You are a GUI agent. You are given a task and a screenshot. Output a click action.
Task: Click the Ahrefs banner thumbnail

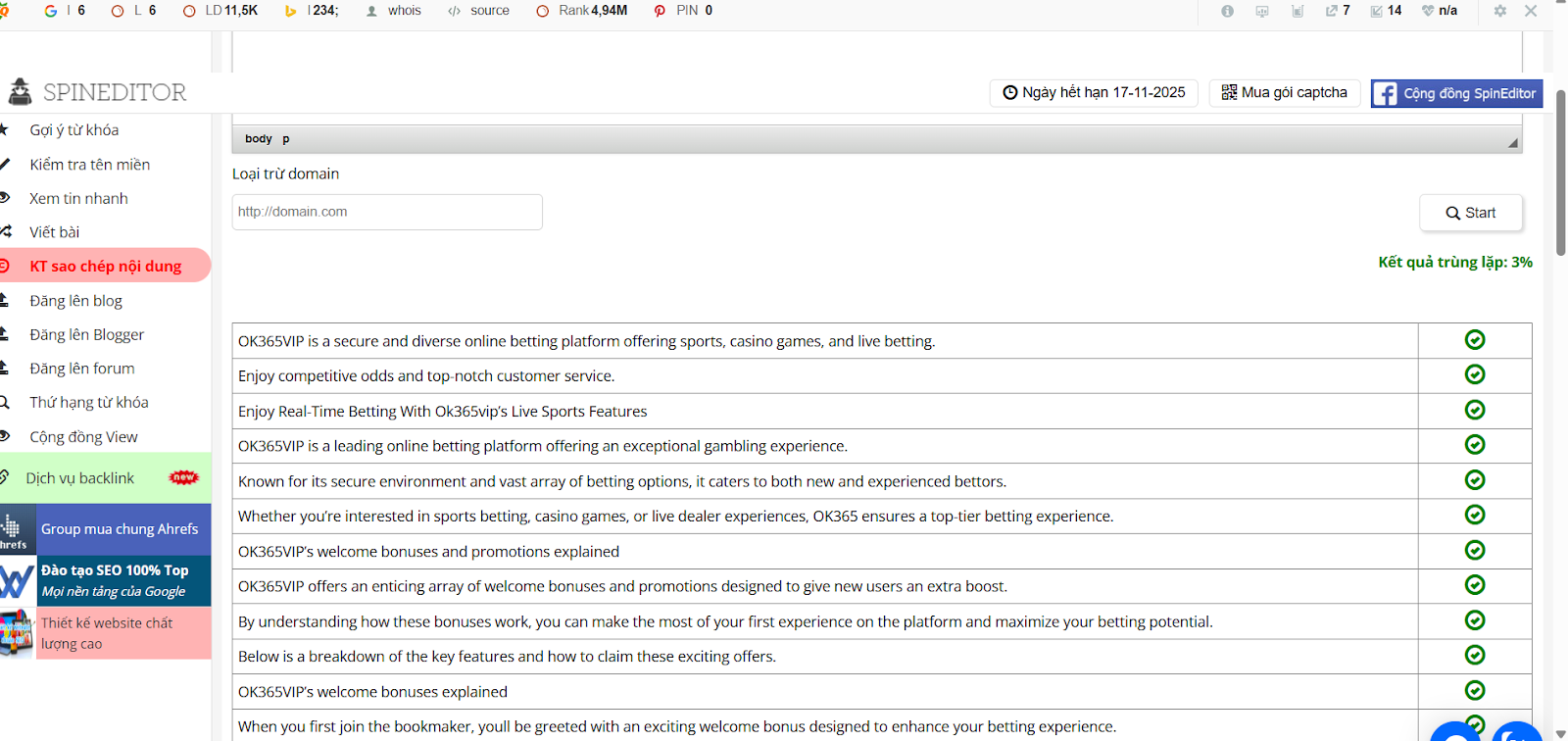[17, 529]
